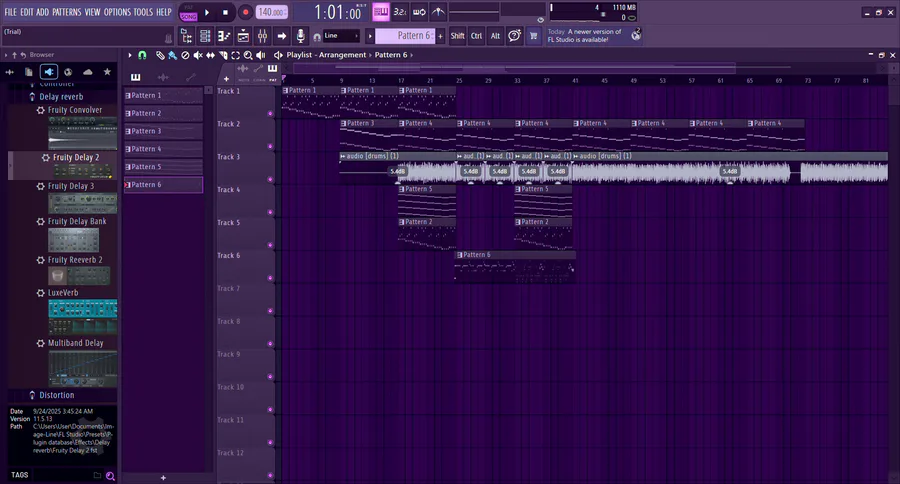Viewport: 900px width, 484px height.
Task: Add new pattern with plus button
Action: pyautogui.click(x=440, y=36)
